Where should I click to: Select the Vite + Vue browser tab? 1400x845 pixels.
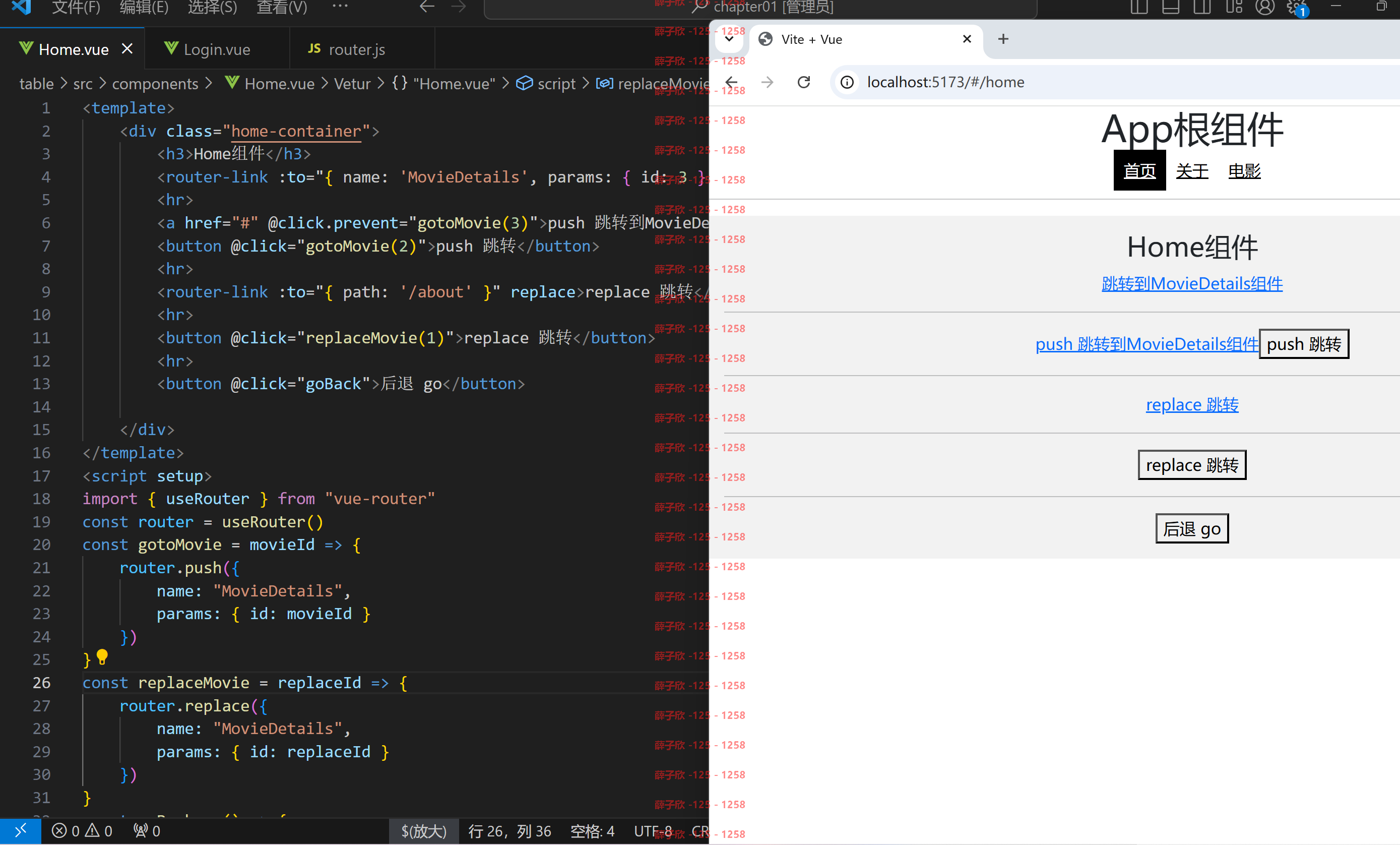tap(866, 39)
